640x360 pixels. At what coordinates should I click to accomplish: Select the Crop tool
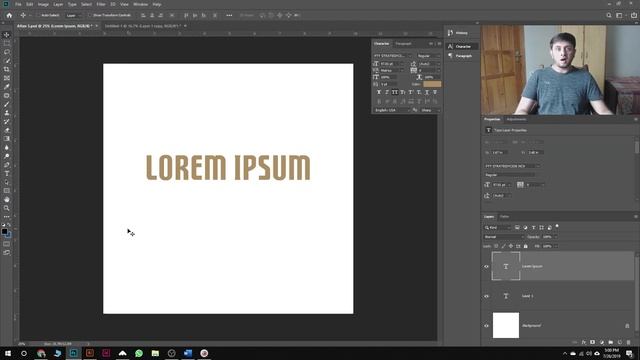[7, 69]
